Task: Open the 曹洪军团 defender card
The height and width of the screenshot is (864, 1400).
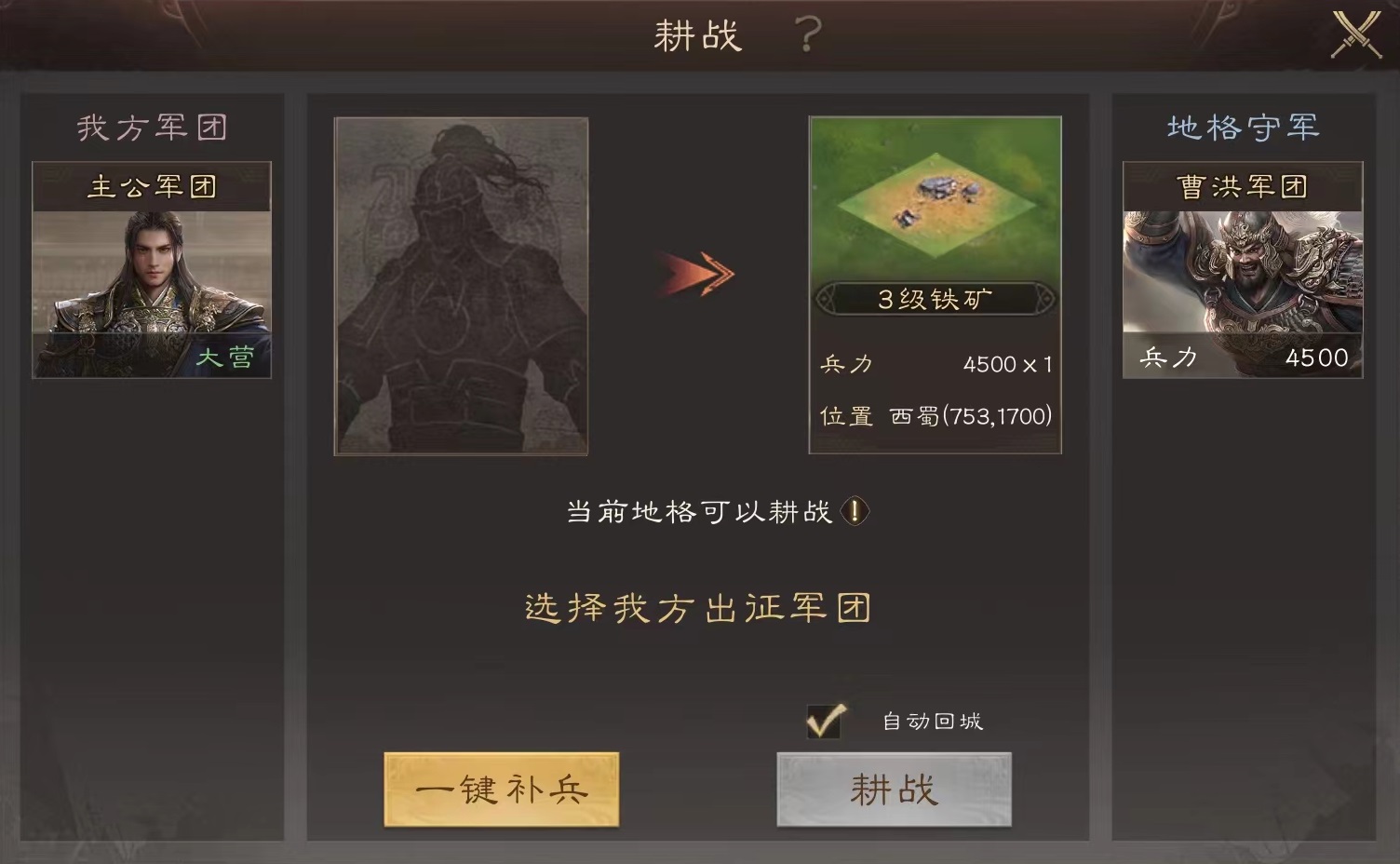Action: click(x=1243, y=270)
